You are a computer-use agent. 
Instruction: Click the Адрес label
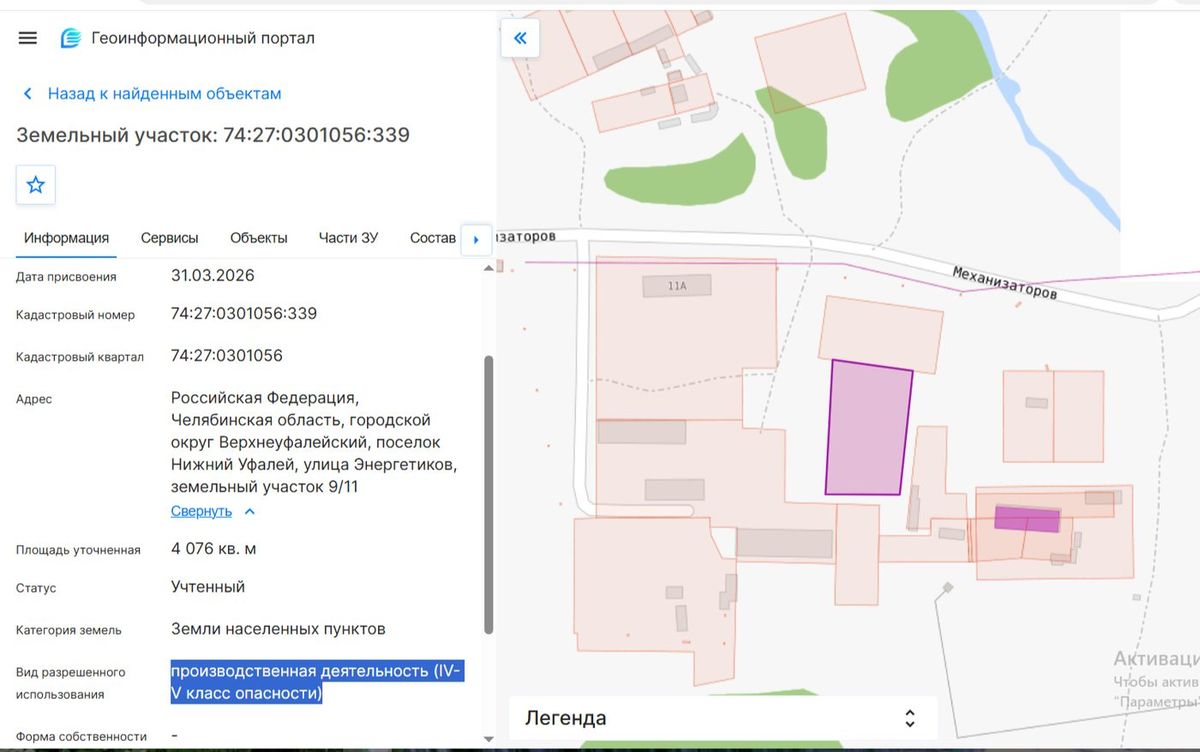[x=34, y=399]
